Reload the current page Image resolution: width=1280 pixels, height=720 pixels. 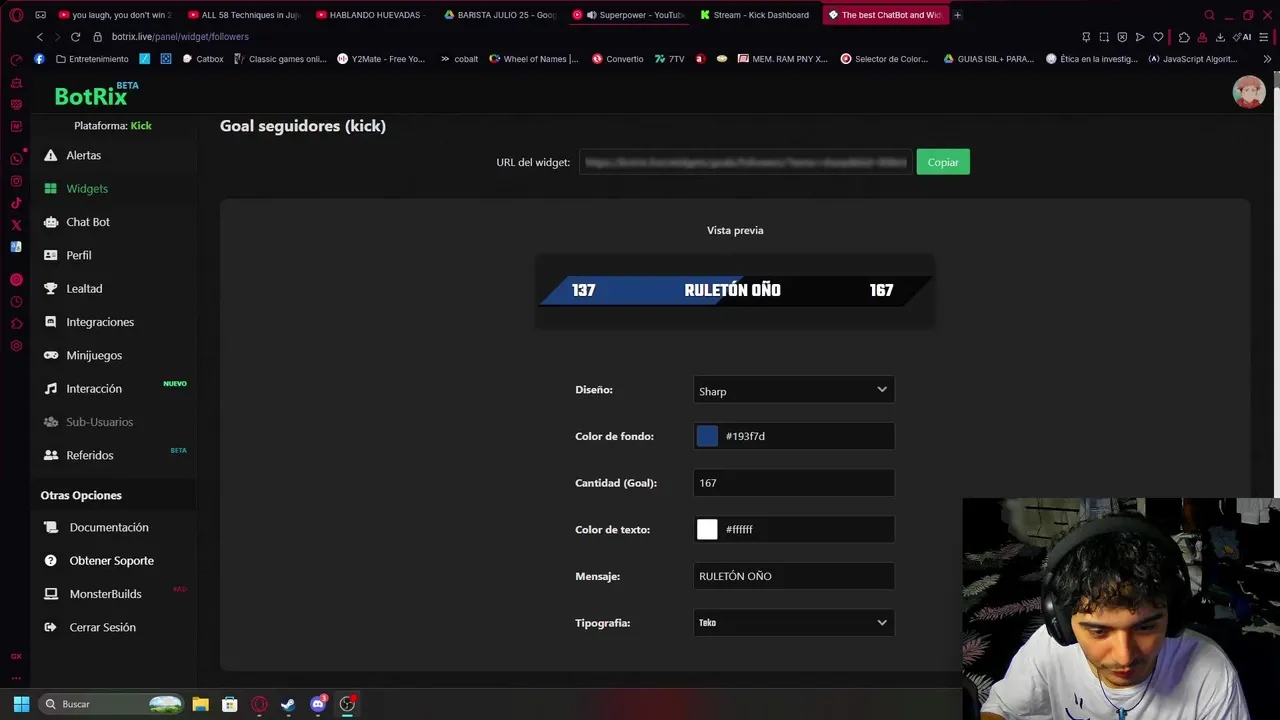coord(75,37)
